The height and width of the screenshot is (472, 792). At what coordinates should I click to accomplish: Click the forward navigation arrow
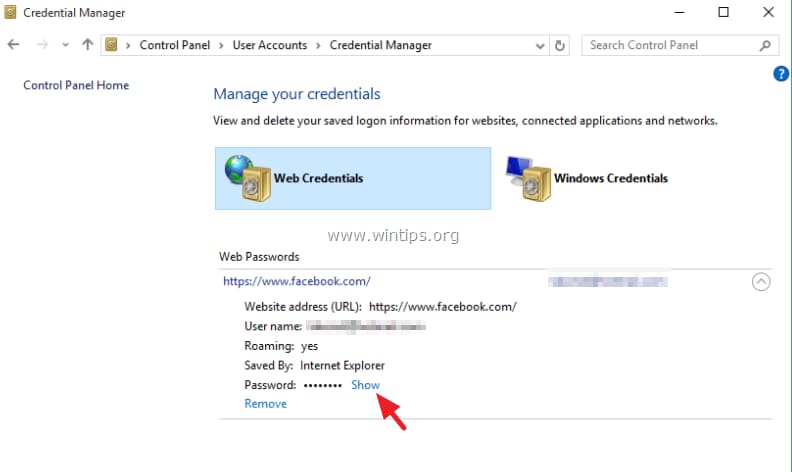[42, 44]
